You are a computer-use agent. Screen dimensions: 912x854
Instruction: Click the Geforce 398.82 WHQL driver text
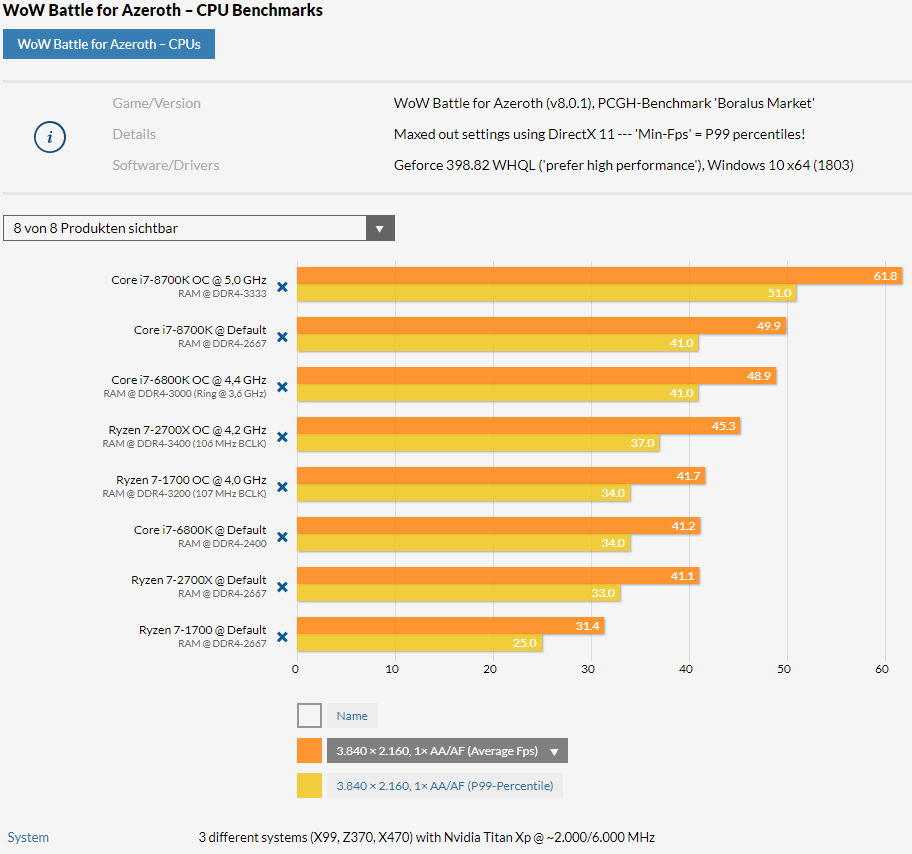tap(624, 165)
